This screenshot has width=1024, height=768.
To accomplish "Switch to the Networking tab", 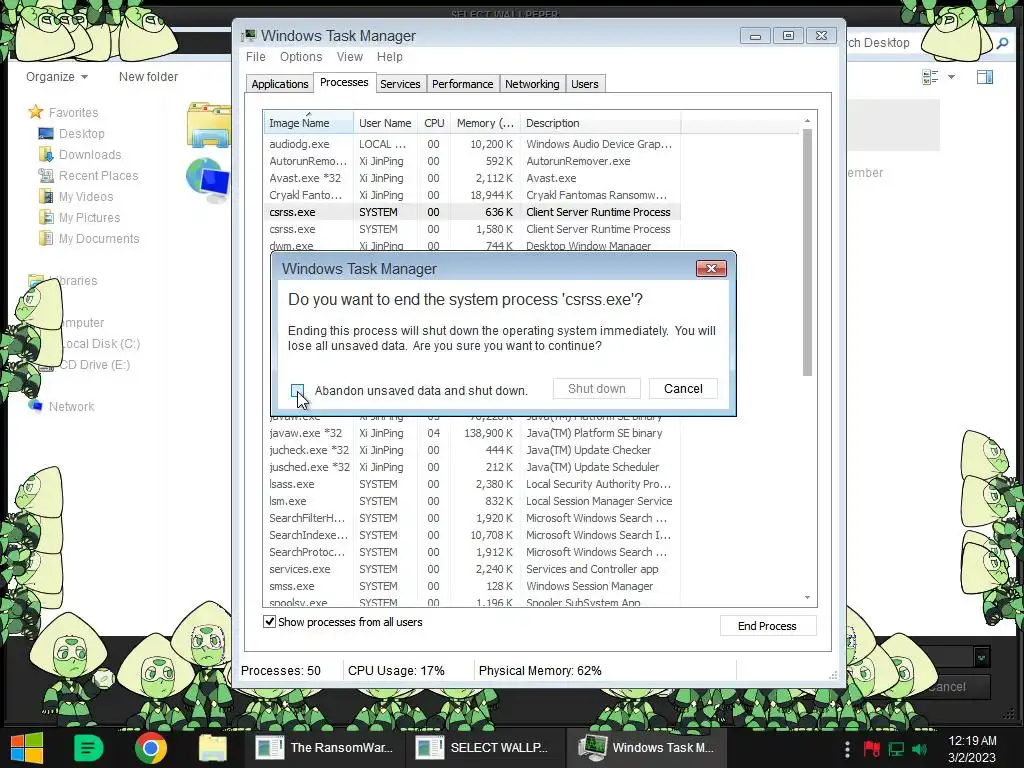I will click(532, 84).
